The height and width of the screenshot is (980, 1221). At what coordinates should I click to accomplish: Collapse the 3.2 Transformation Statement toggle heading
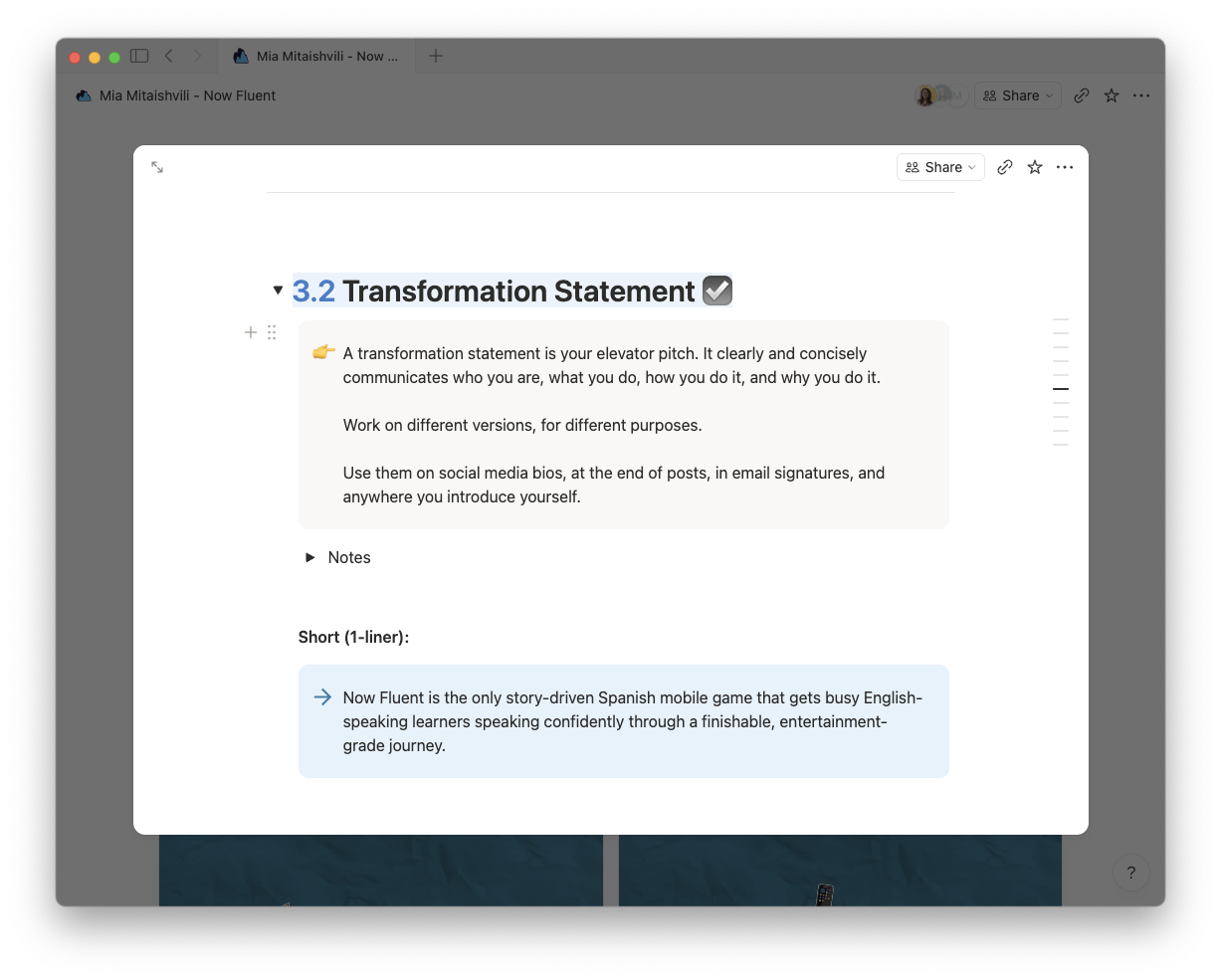tap(278, 291)
